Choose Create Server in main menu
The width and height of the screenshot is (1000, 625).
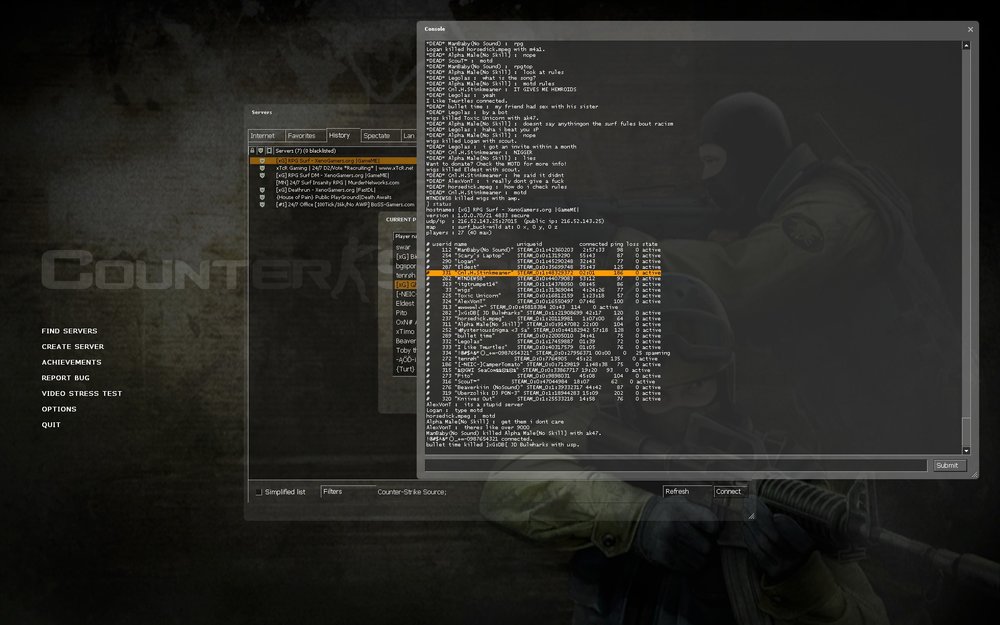tap(73, 346)
